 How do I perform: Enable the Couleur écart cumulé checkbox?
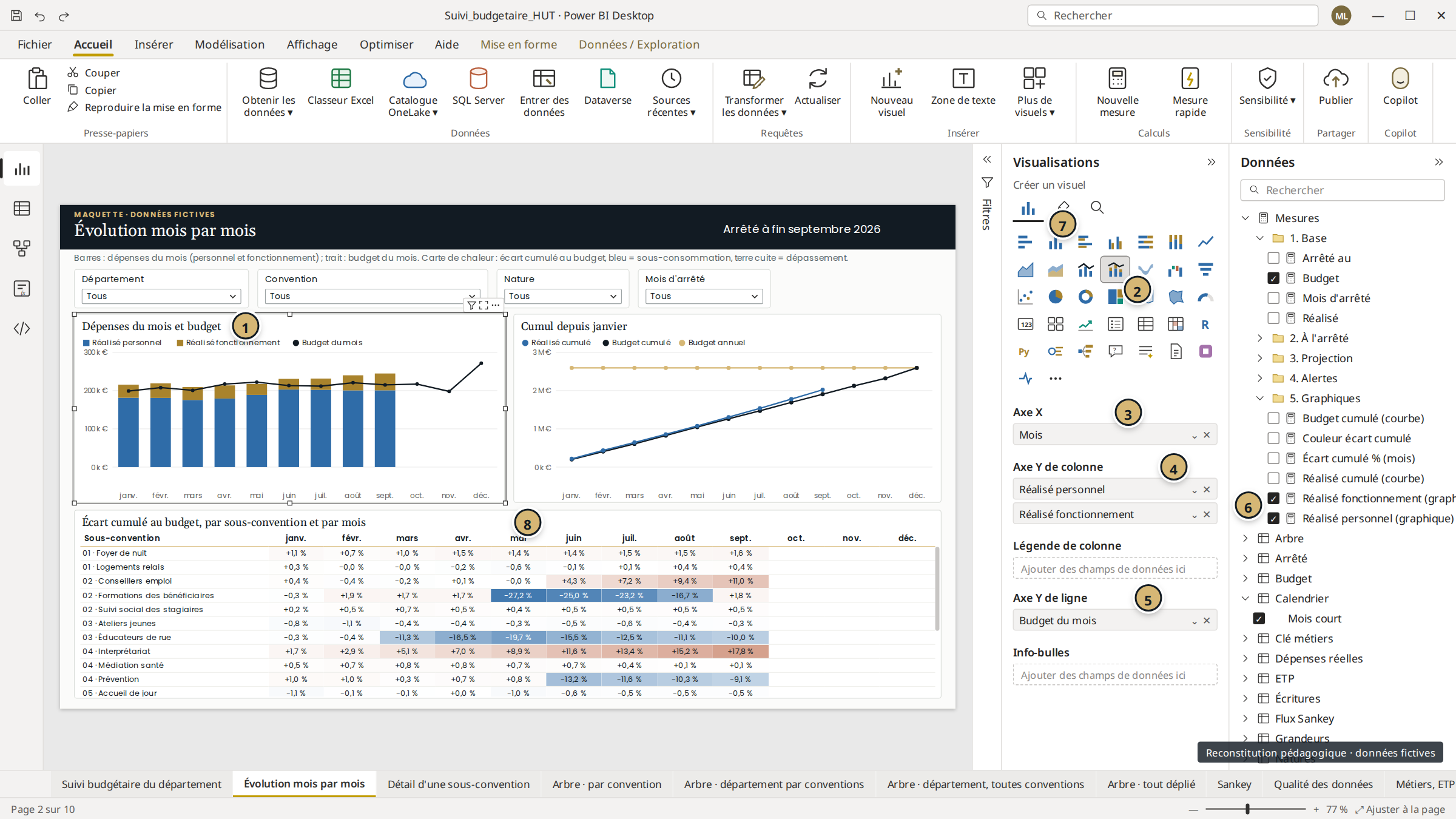point(1273,439)
